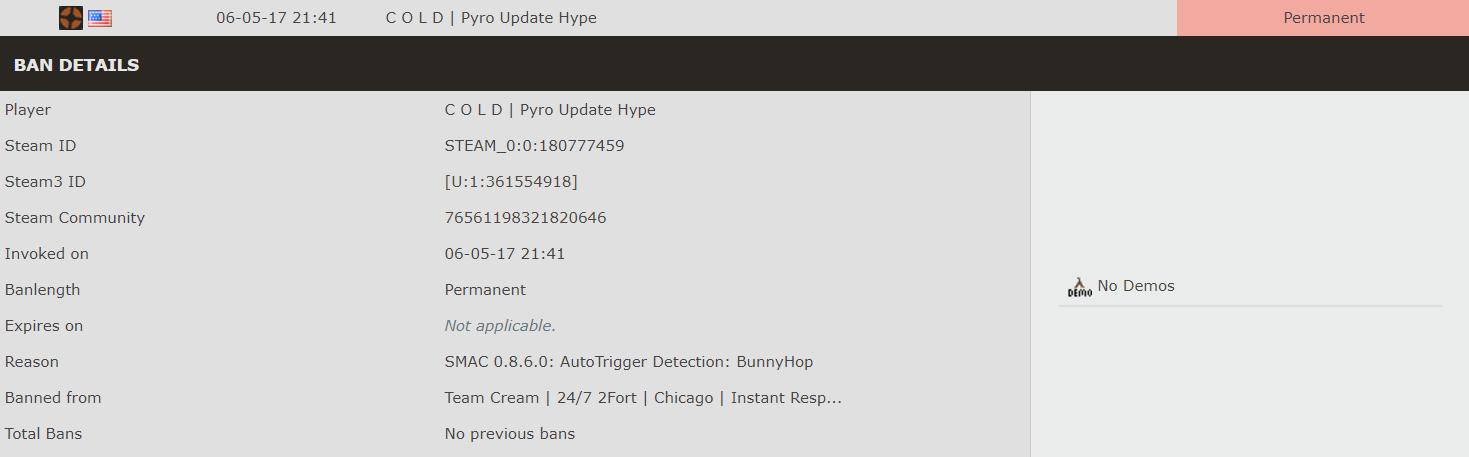Click the Team Fortress 2 game icon

[x=71, y=17]
